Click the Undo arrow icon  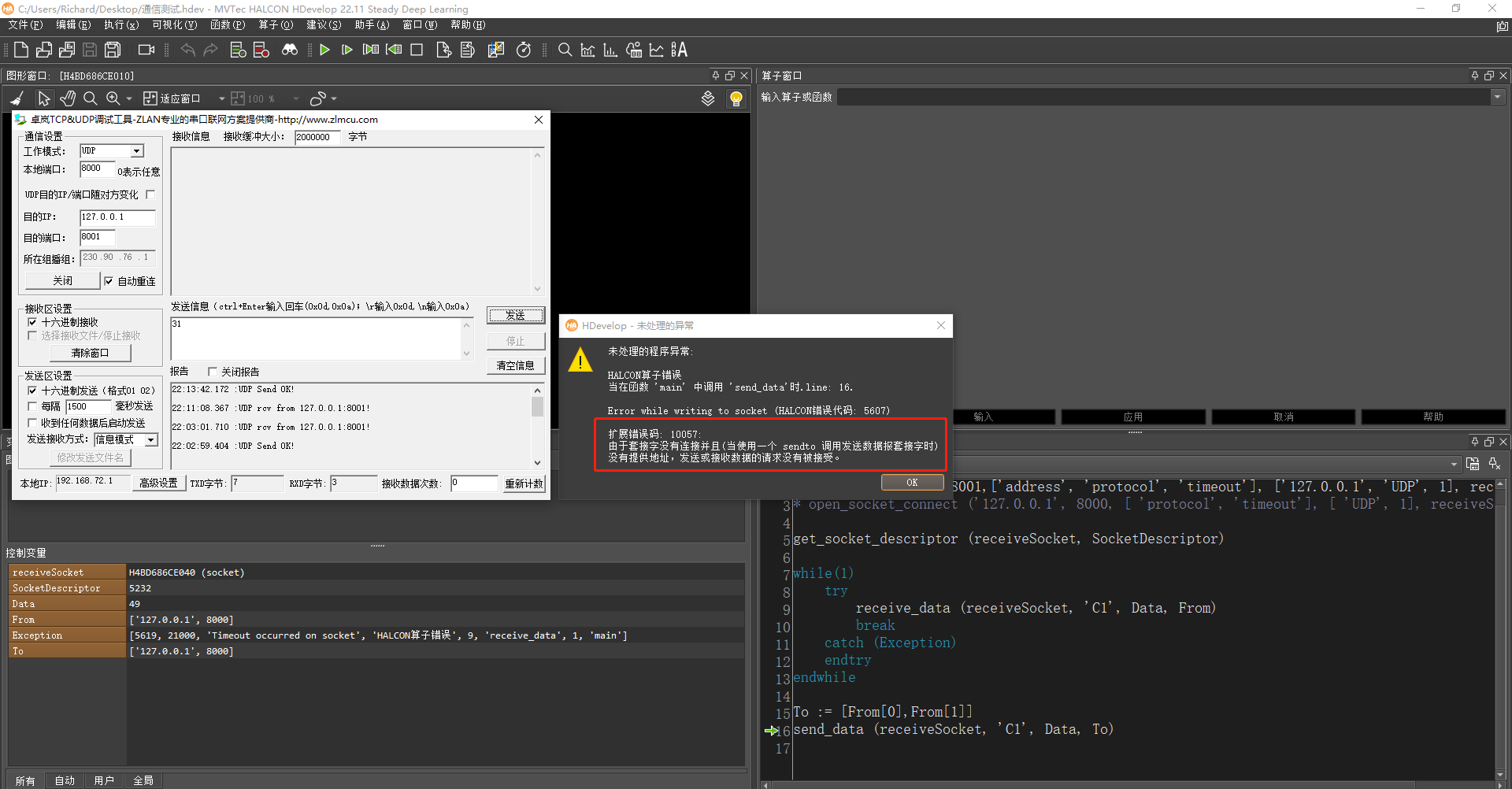pos(187,50)
